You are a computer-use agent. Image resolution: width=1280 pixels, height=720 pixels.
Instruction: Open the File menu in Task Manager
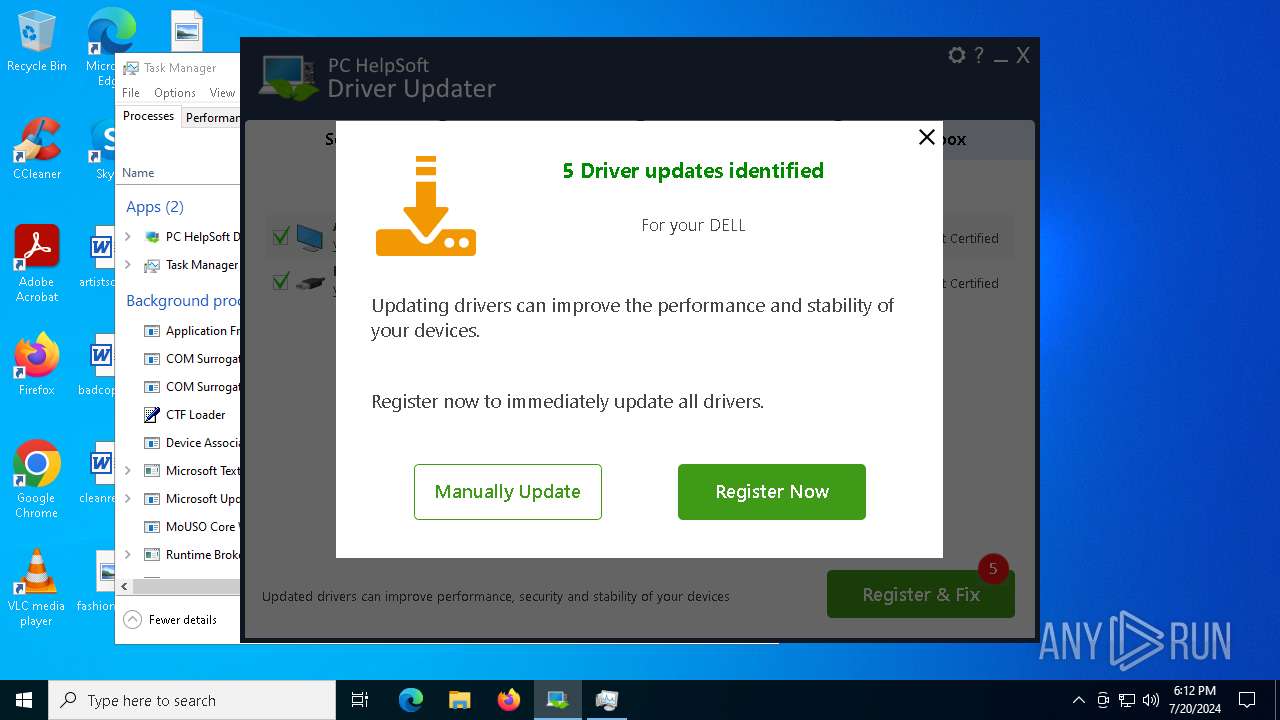(x=131, y=93)
